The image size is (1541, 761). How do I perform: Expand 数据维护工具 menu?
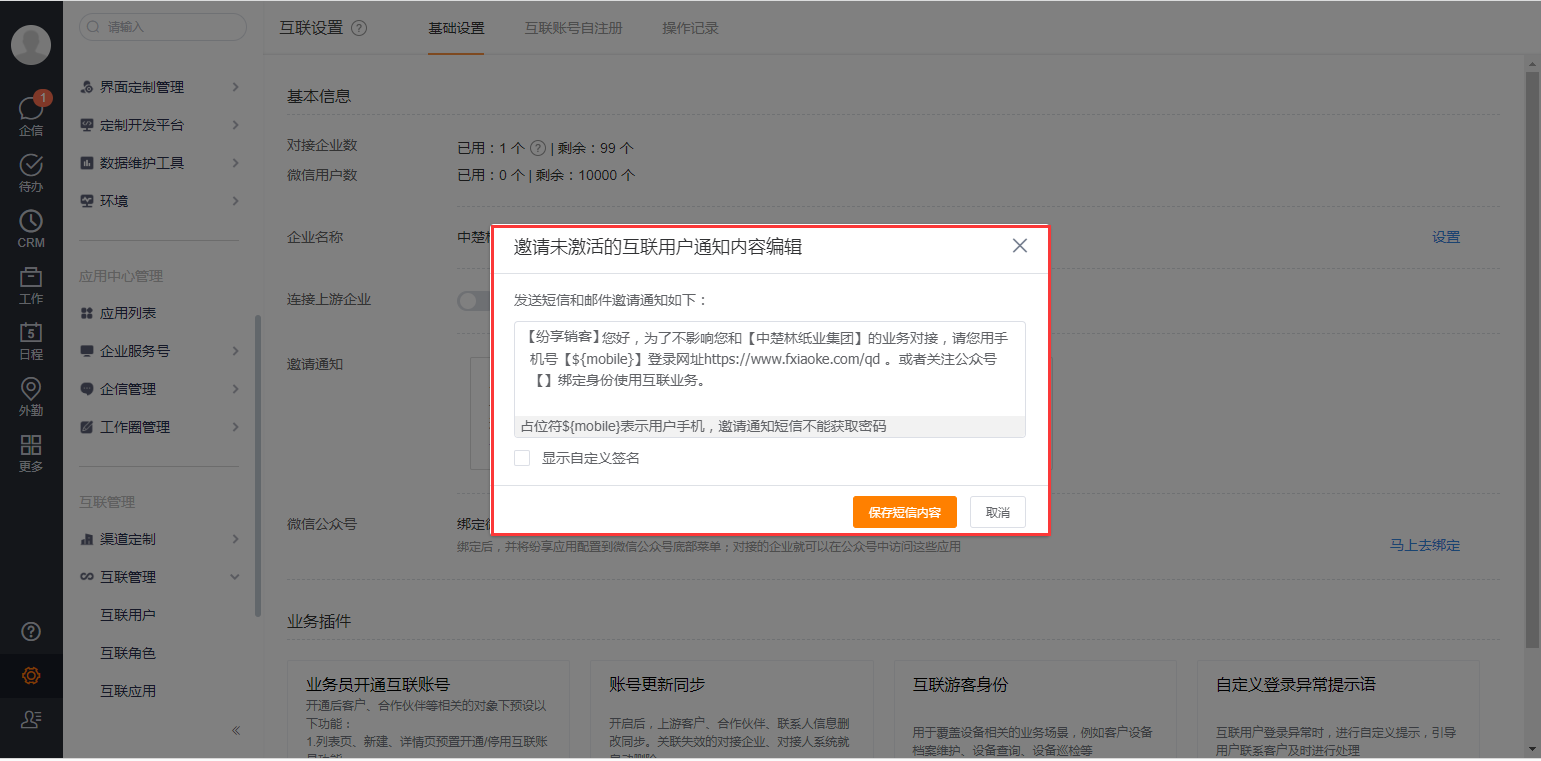[160, 163]
